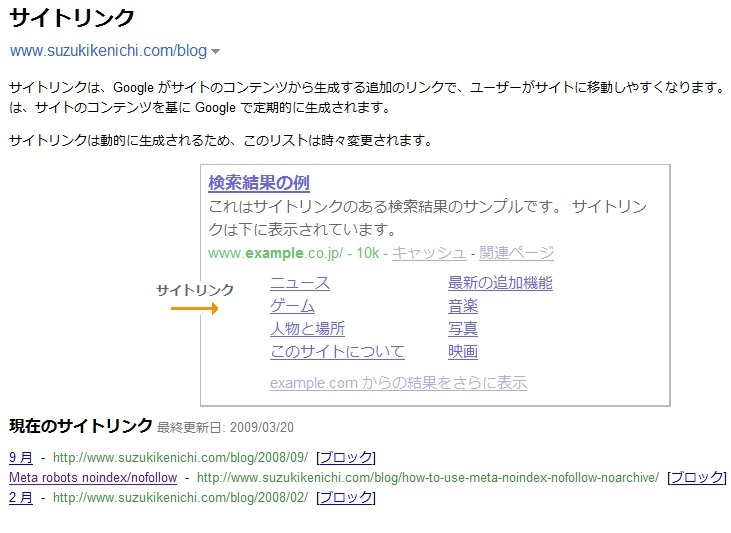This screenshot has width=731, height=533.
Task: Click the キャッシュ link in sample result
Action: pos(429,253)
